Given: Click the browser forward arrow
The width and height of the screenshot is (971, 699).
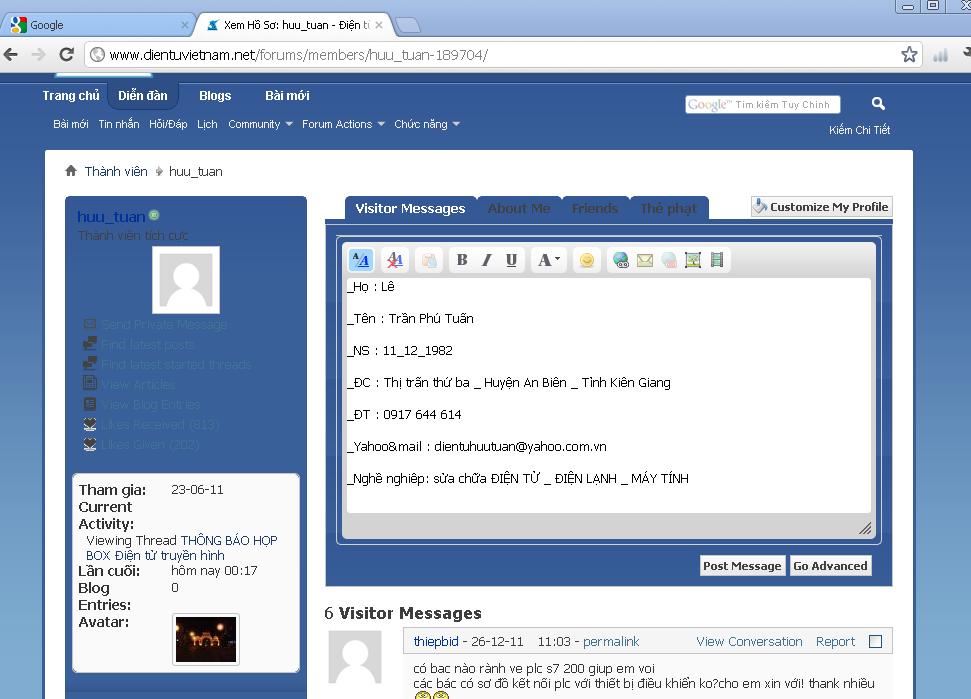Looking at the screenshot, I should click(38, 54).
